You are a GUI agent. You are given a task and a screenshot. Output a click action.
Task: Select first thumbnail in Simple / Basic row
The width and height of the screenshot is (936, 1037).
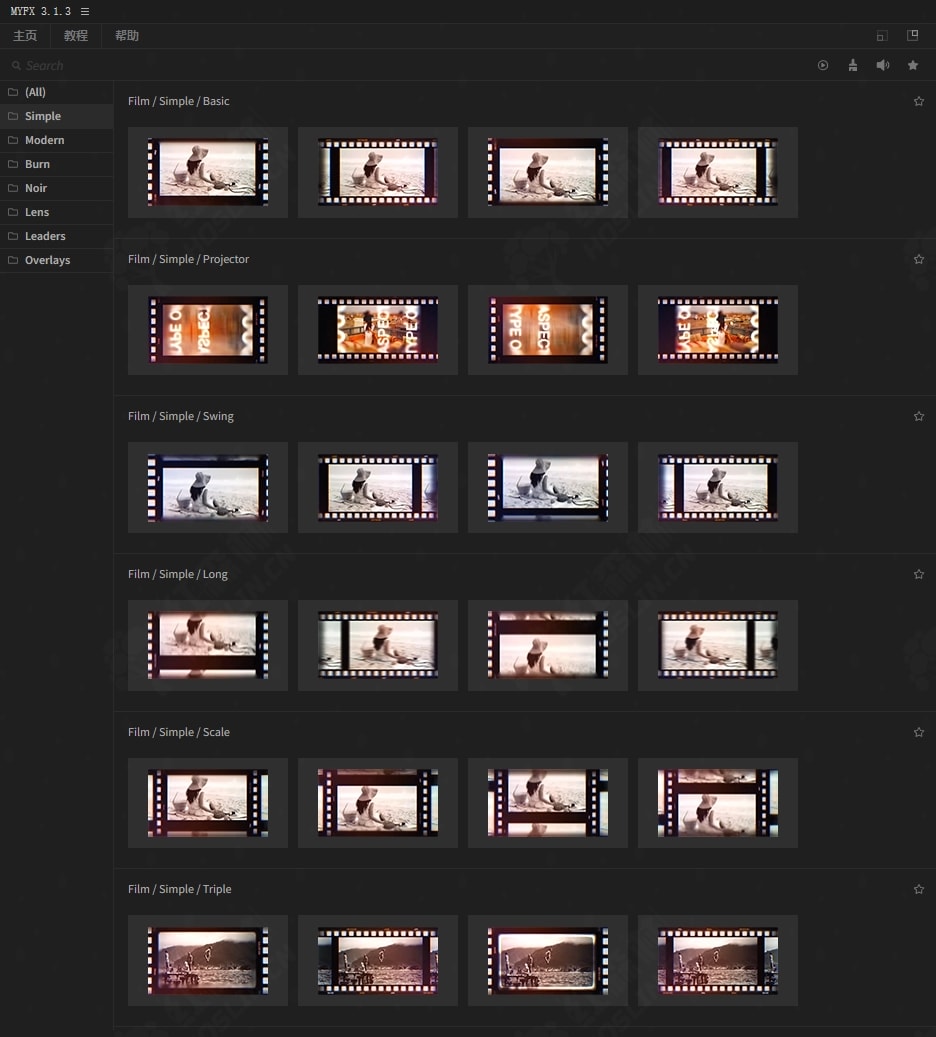pos(208,172)
